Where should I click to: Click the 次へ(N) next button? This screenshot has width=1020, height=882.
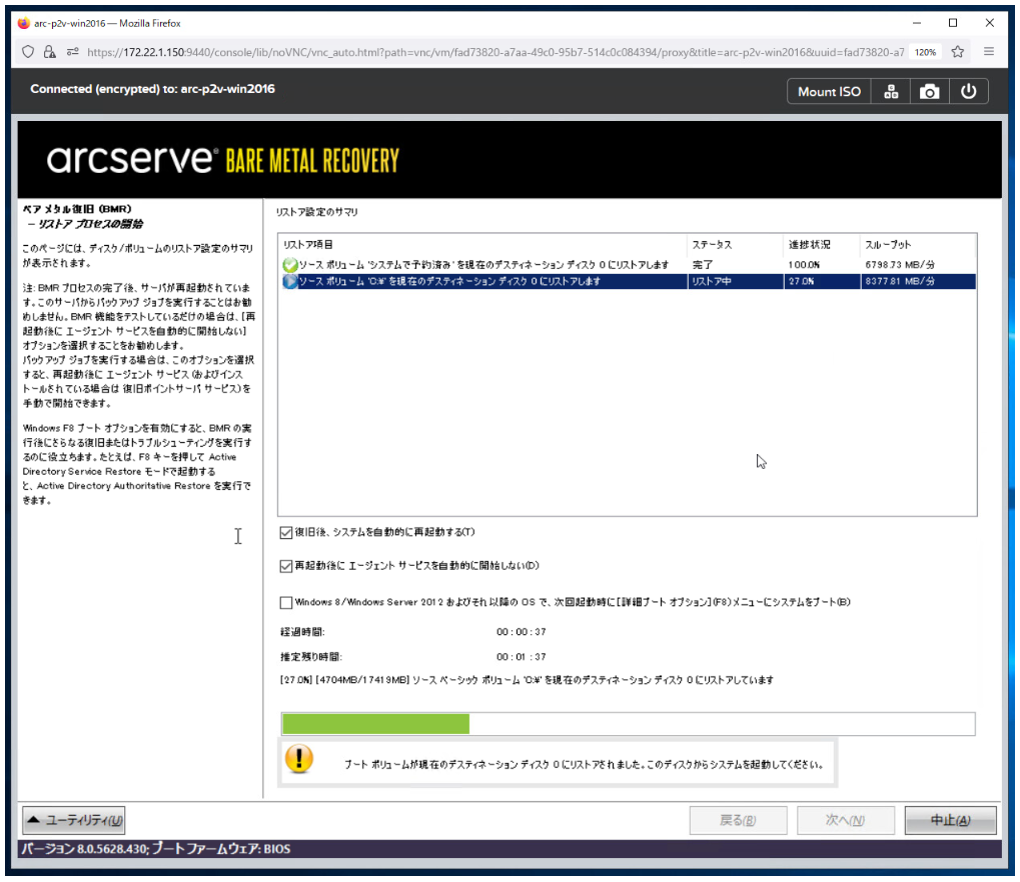point(846,820)
